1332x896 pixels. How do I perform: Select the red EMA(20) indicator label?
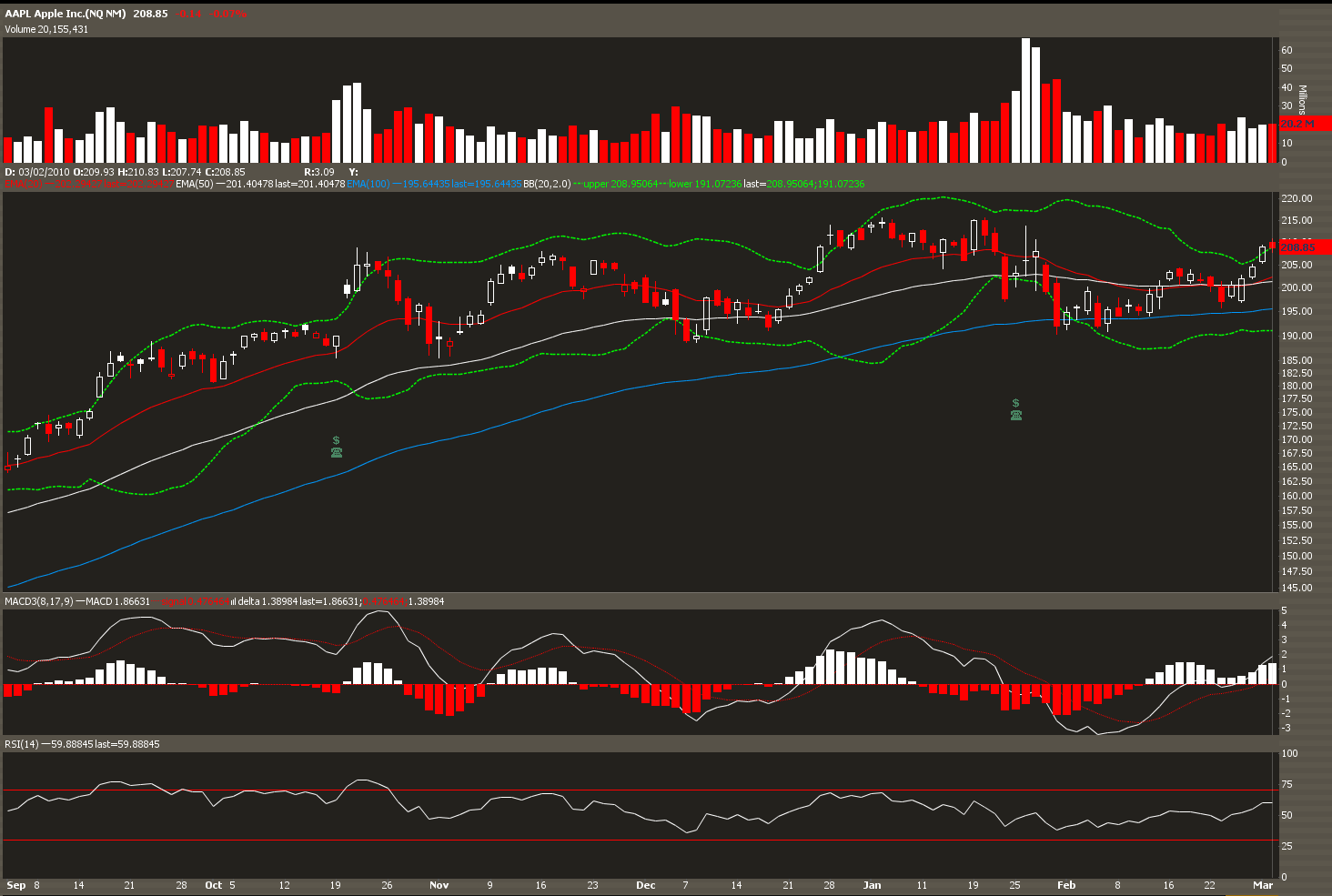[24, 184]
